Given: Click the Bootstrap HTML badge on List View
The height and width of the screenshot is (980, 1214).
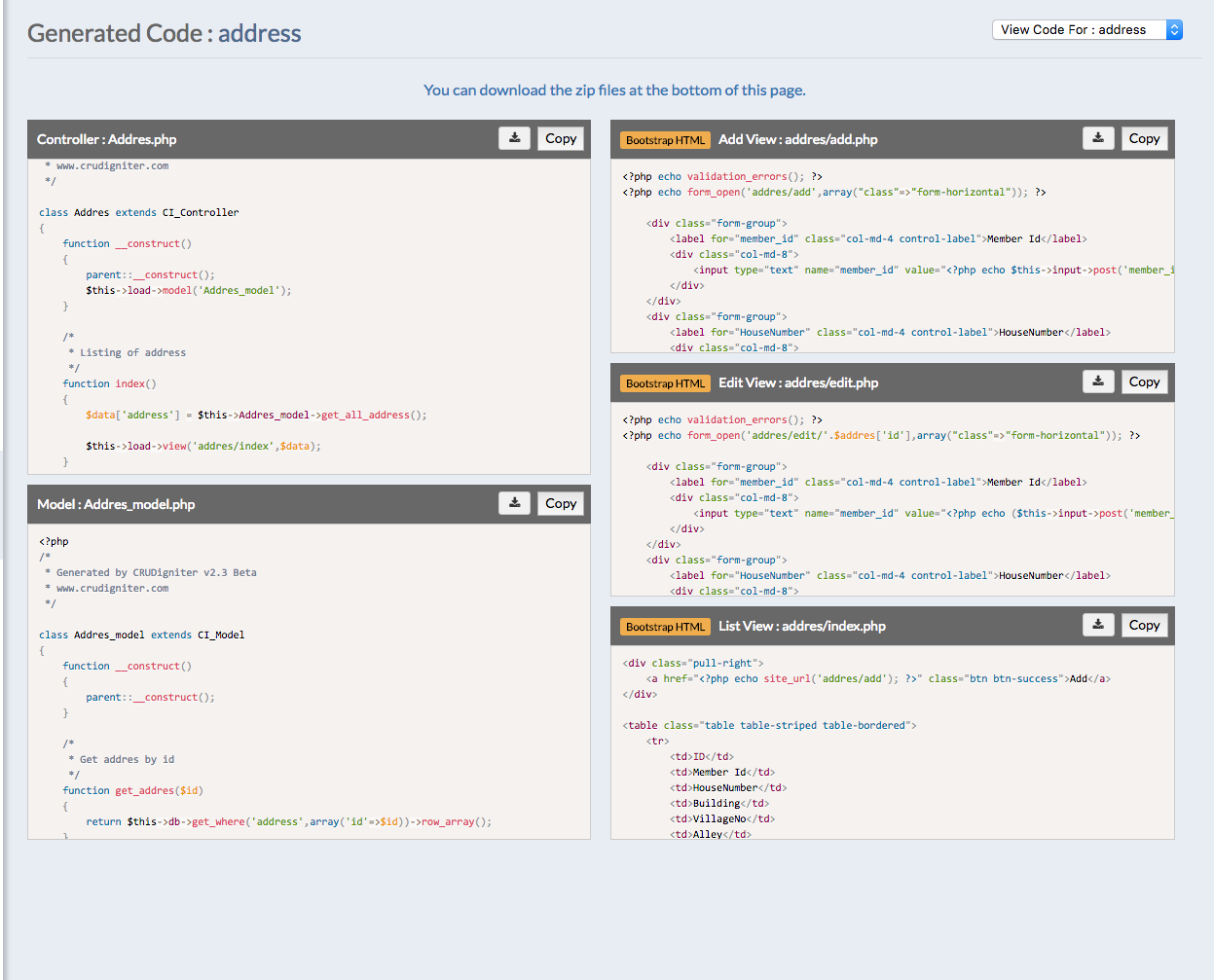Looking at the screenshot, I should pyautogui.click(x=665, y=627).
